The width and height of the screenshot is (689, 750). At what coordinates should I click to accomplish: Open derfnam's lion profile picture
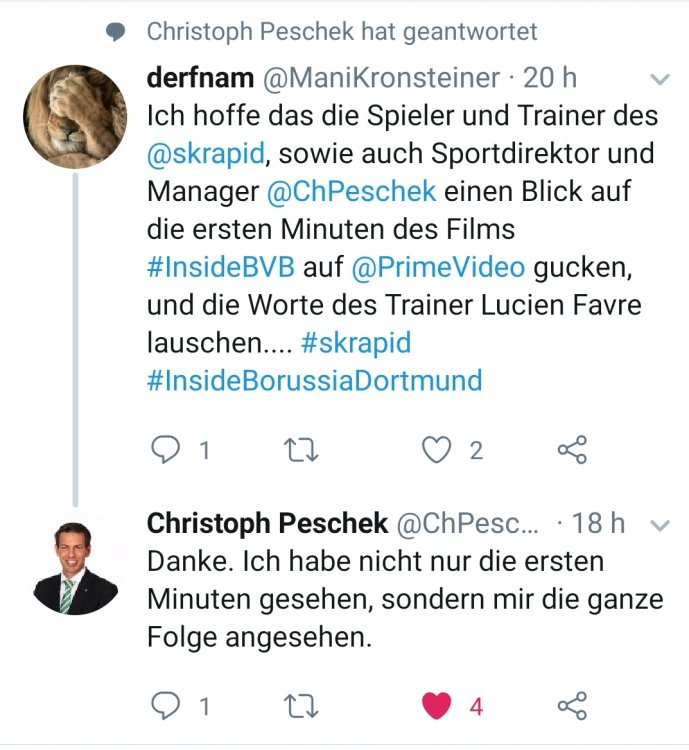[73, 114]
